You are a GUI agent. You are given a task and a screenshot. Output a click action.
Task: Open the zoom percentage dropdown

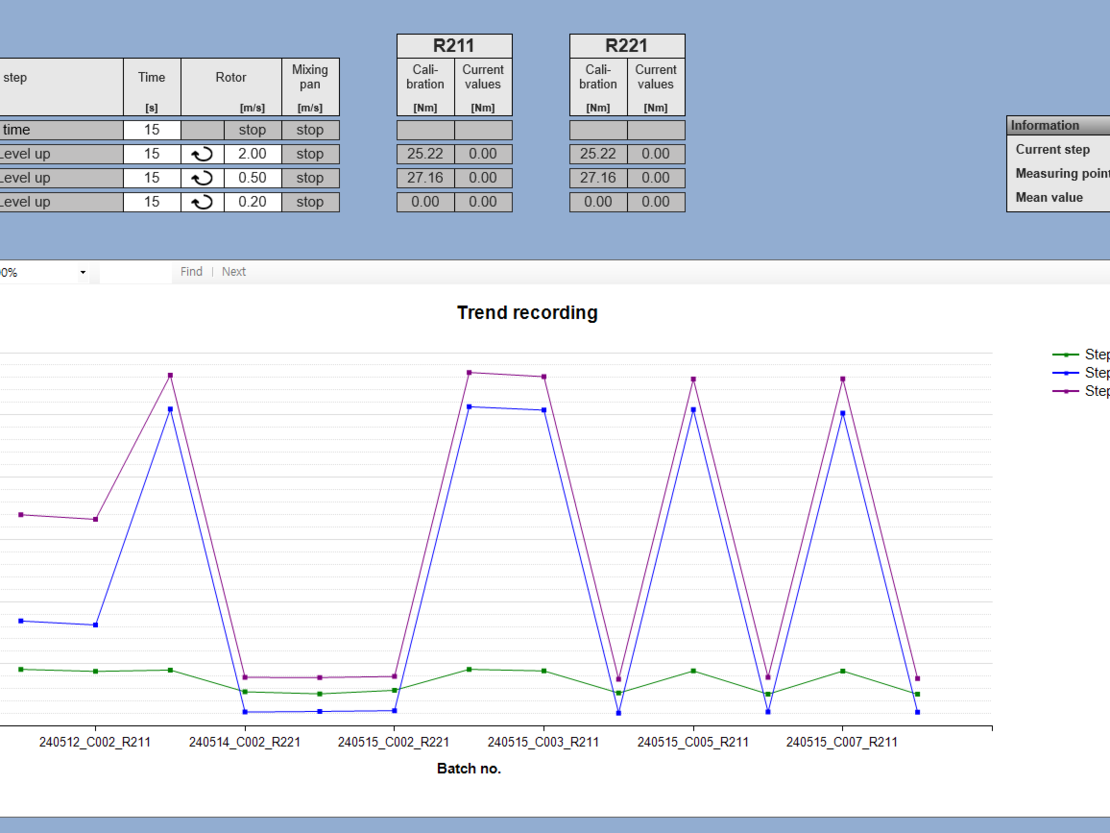82,272
